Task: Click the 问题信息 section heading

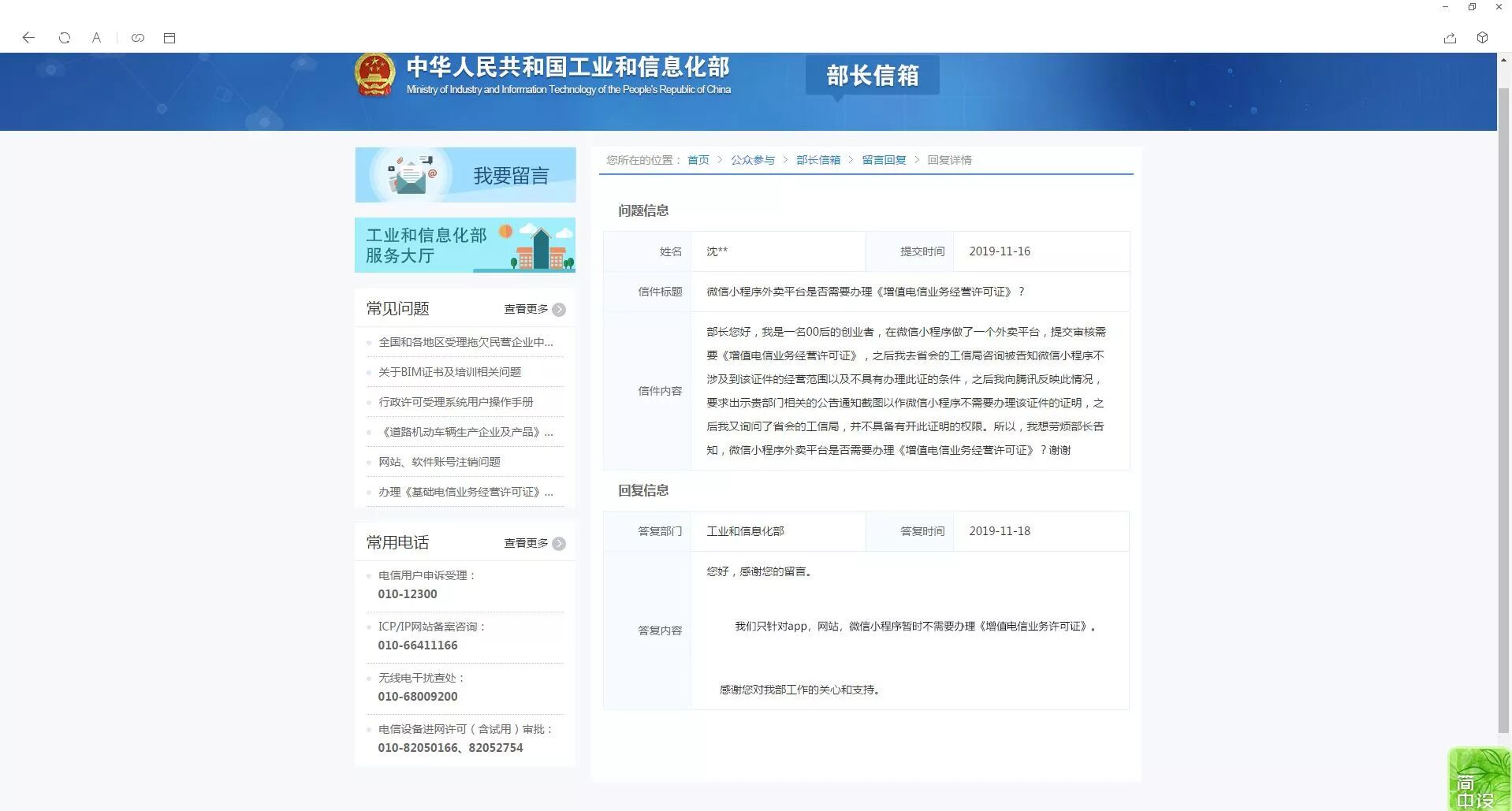Action: (643, 210)
